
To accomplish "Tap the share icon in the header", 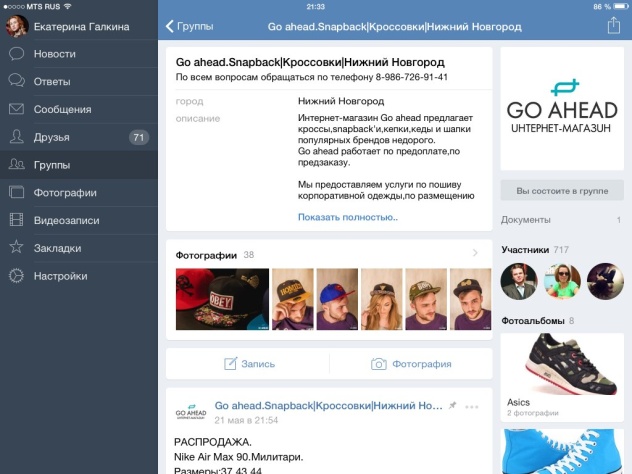I will click(613, 25).
